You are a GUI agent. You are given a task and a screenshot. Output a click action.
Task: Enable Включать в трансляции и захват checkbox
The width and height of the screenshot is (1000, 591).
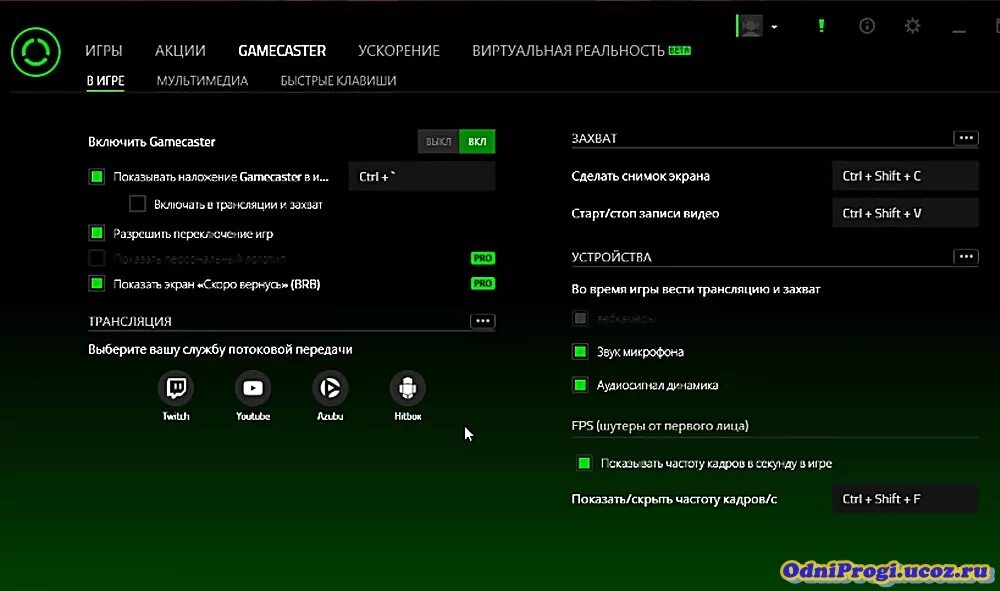(137, 204)
